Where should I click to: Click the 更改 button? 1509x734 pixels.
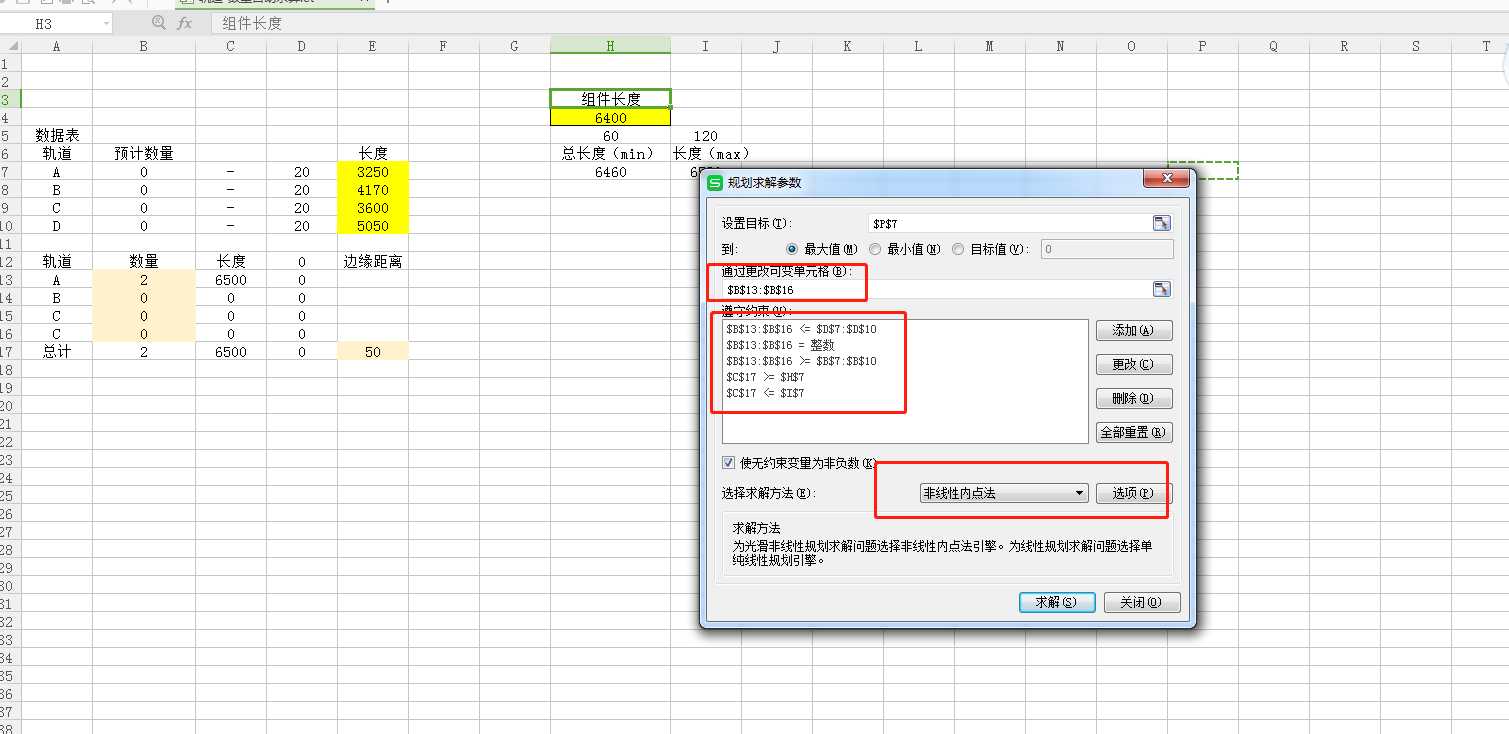point(1134,364)
